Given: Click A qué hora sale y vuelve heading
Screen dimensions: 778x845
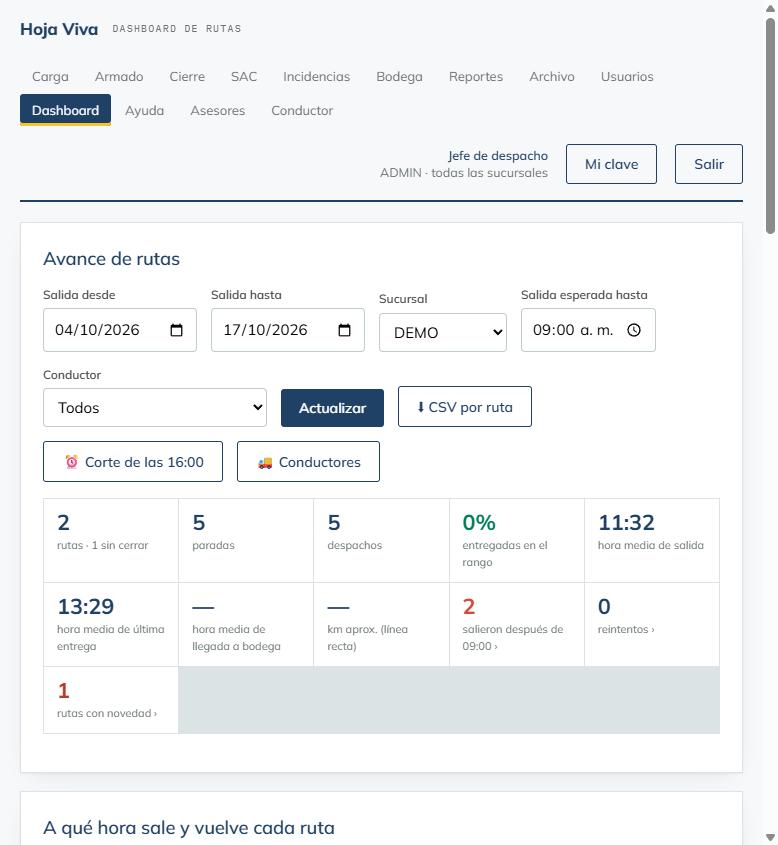Looking at the screenshot, I should [189, 827].
